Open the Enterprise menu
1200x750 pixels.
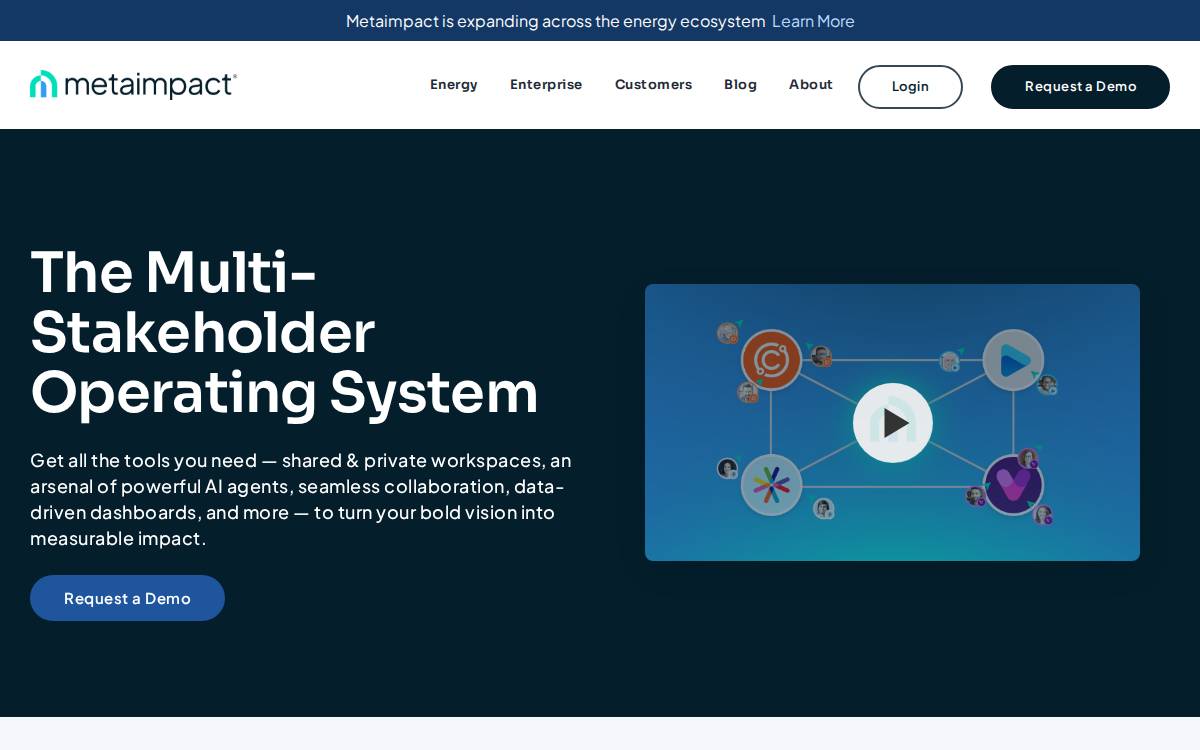(x=546, y=85)
